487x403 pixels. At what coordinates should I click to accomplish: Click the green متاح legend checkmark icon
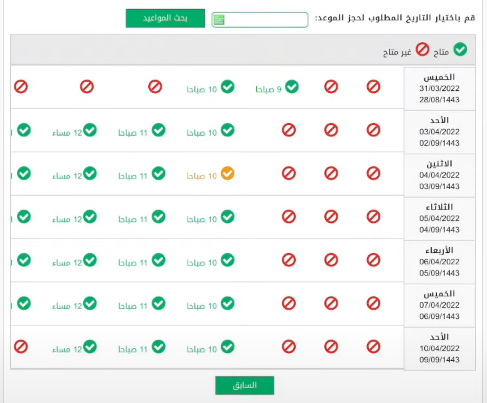click(x=460, y=50)
